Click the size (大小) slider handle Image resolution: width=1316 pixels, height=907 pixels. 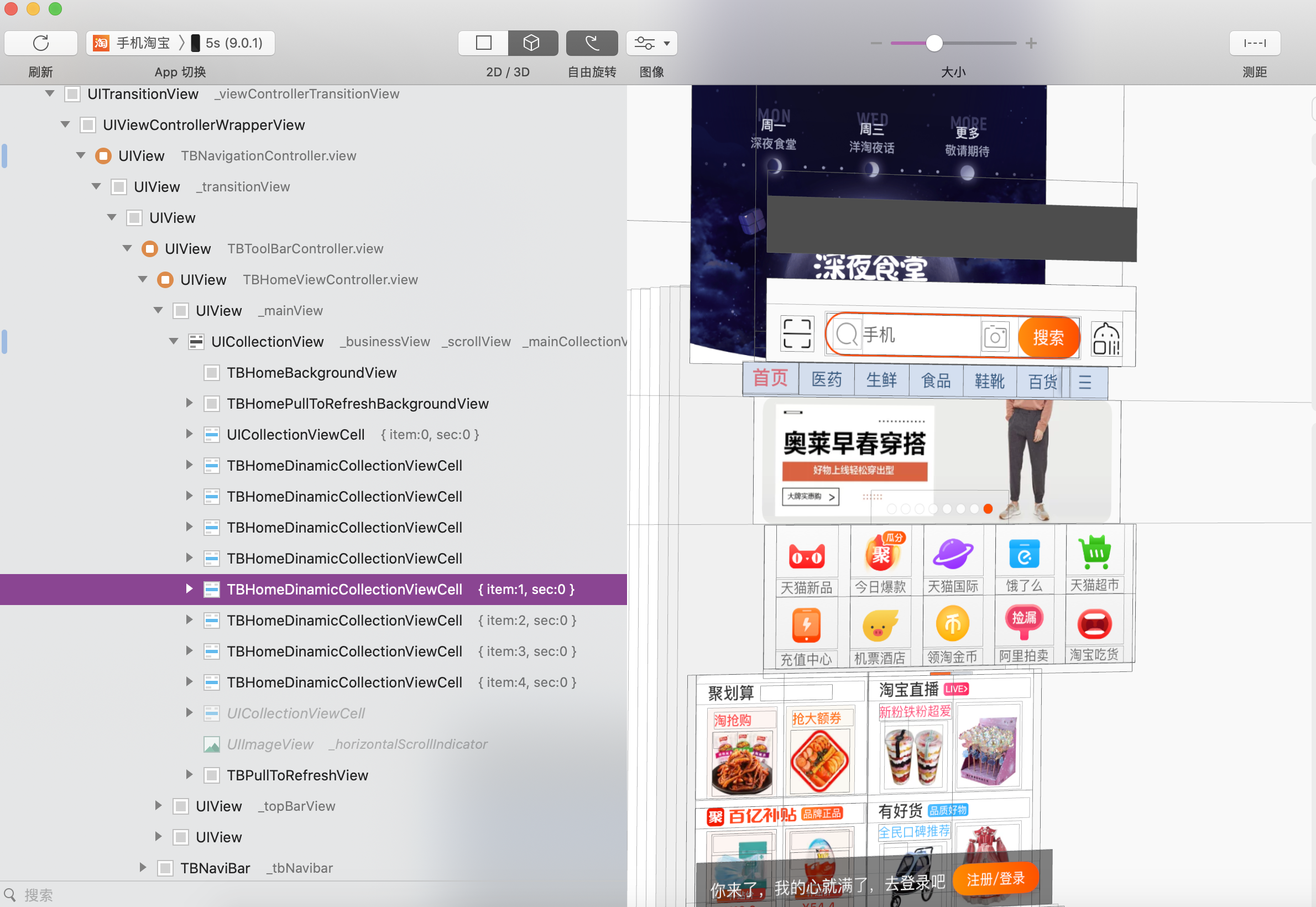[x=934, y=43]
